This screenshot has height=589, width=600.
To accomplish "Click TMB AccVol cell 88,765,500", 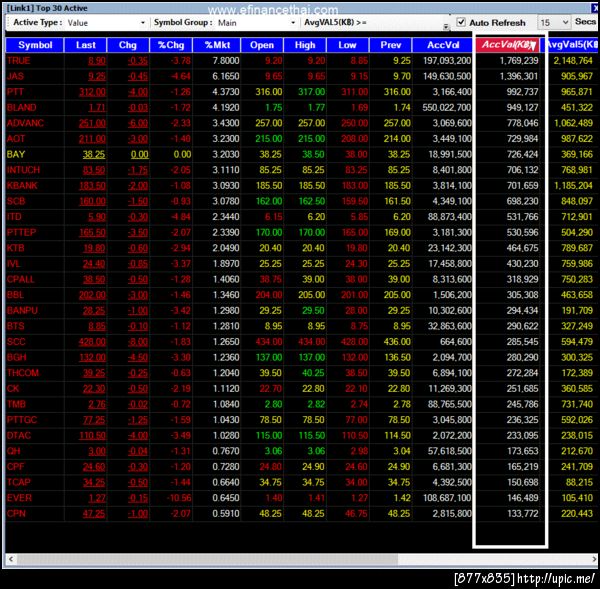I will 449,404.
